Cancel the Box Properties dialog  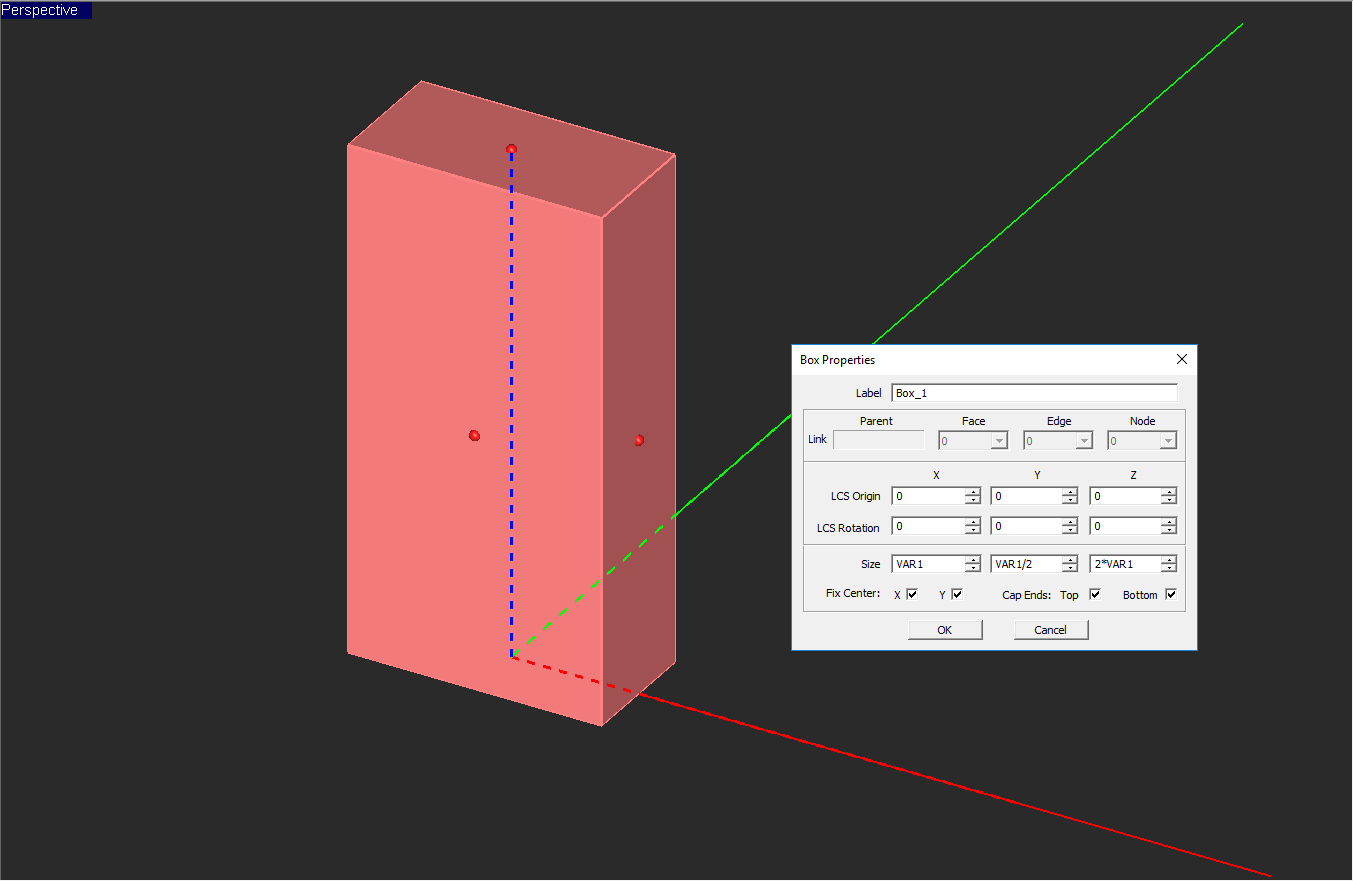coord(1050,630)
